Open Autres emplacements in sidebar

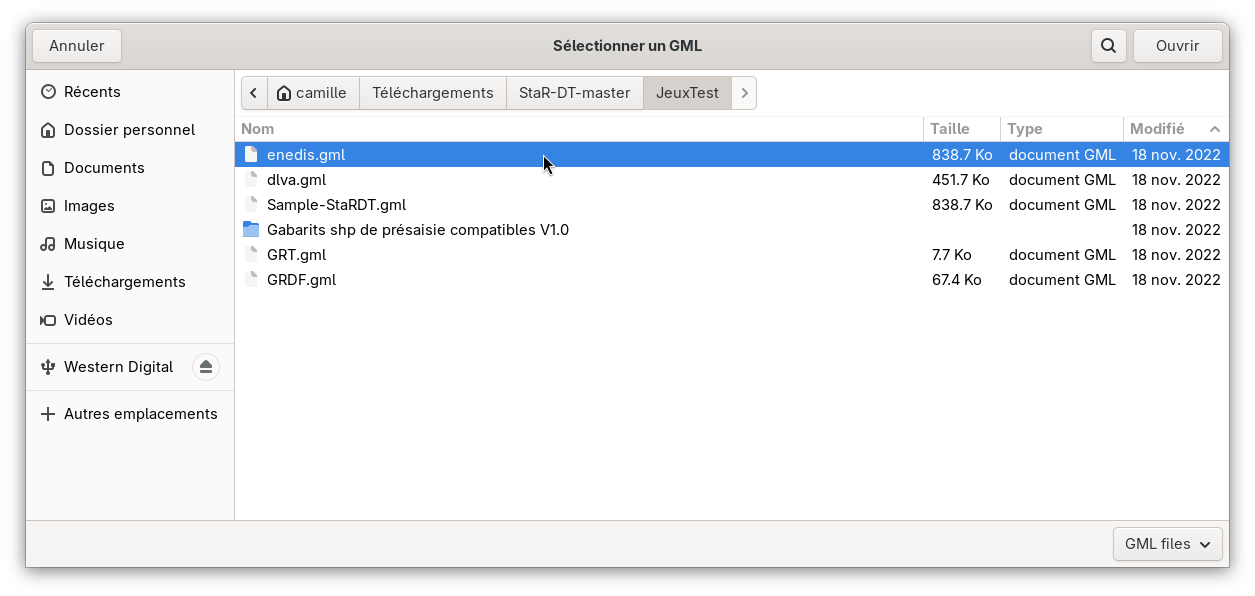coord(140,414)
